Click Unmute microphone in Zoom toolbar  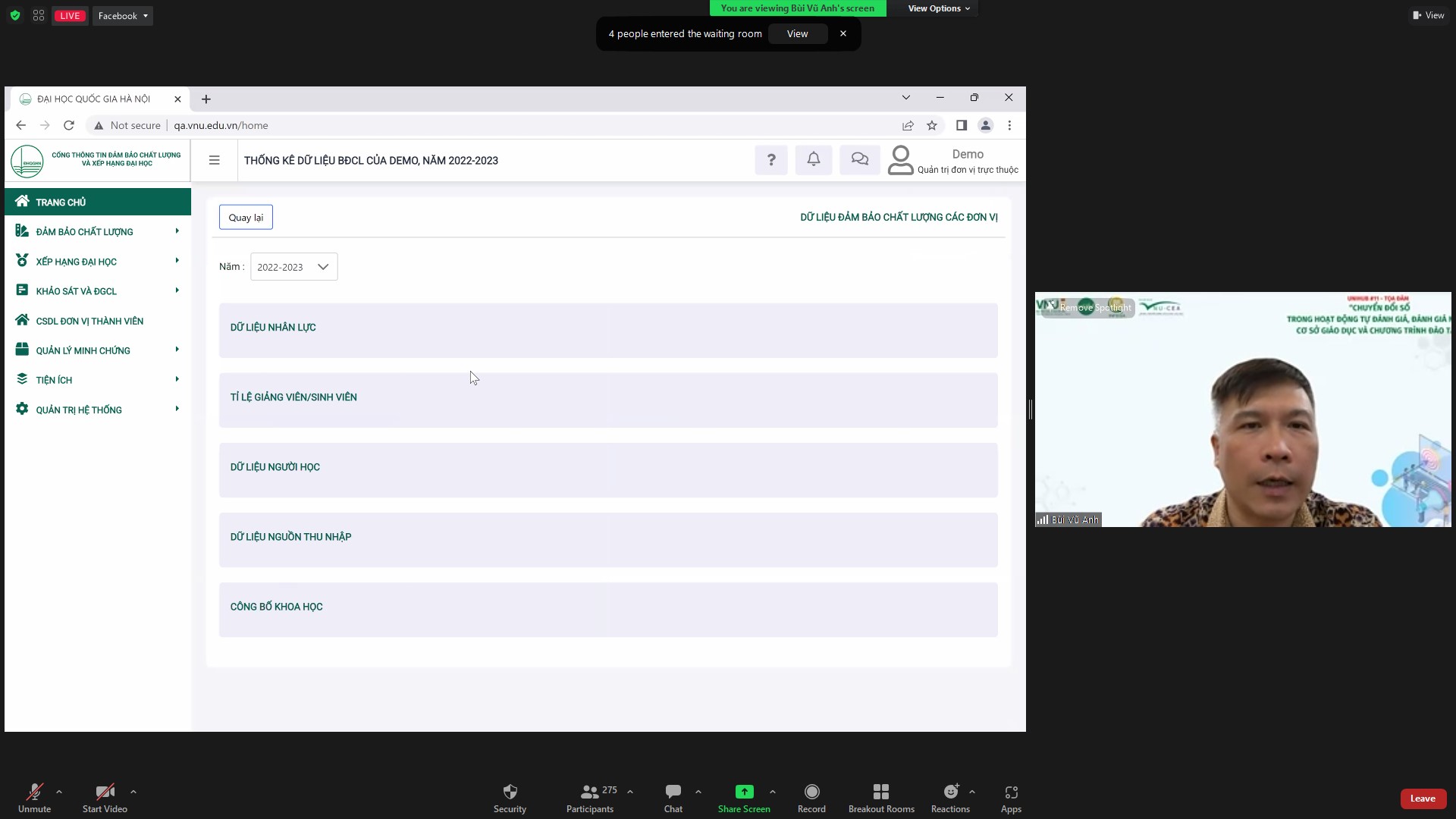click(34, 792)
